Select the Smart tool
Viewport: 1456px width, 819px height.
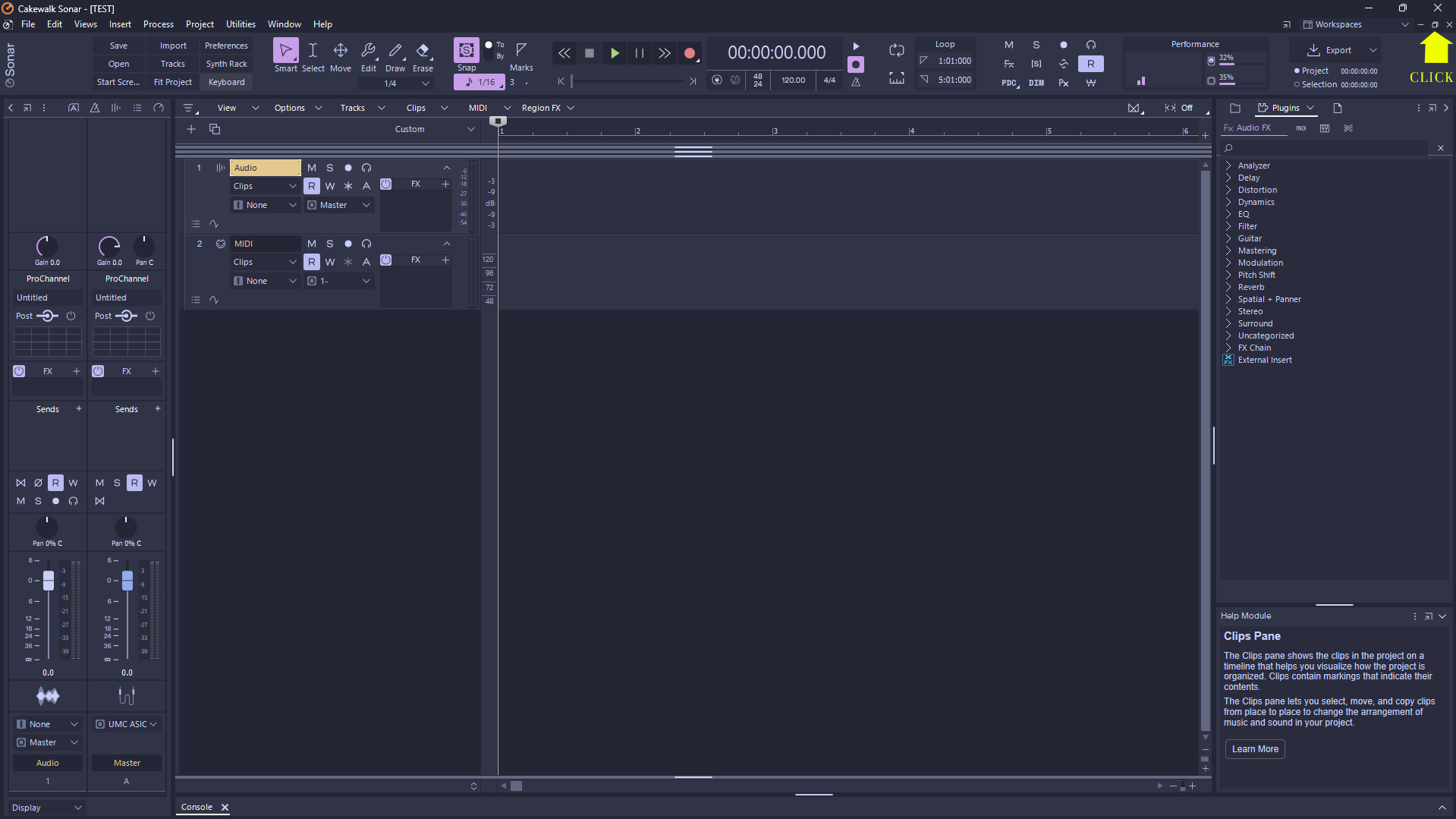point(285,52)
